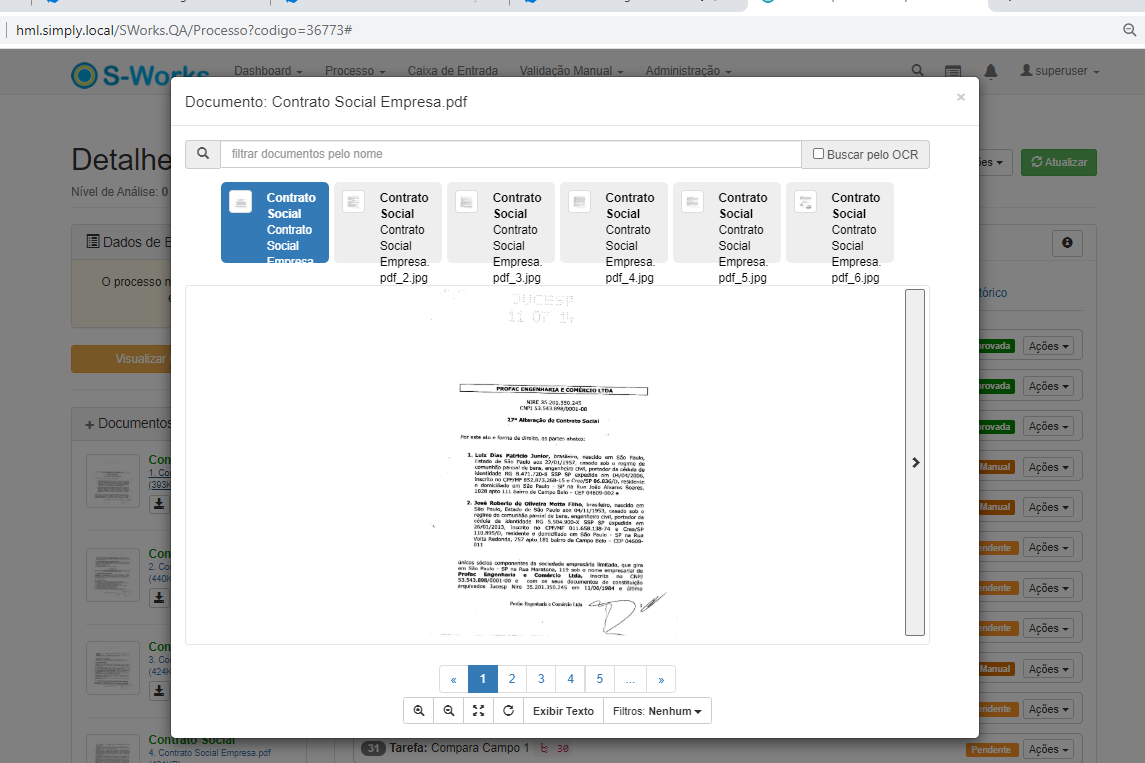Click the '4. Contrato Social Empresa.pdf' link

[x=210, y=753]
